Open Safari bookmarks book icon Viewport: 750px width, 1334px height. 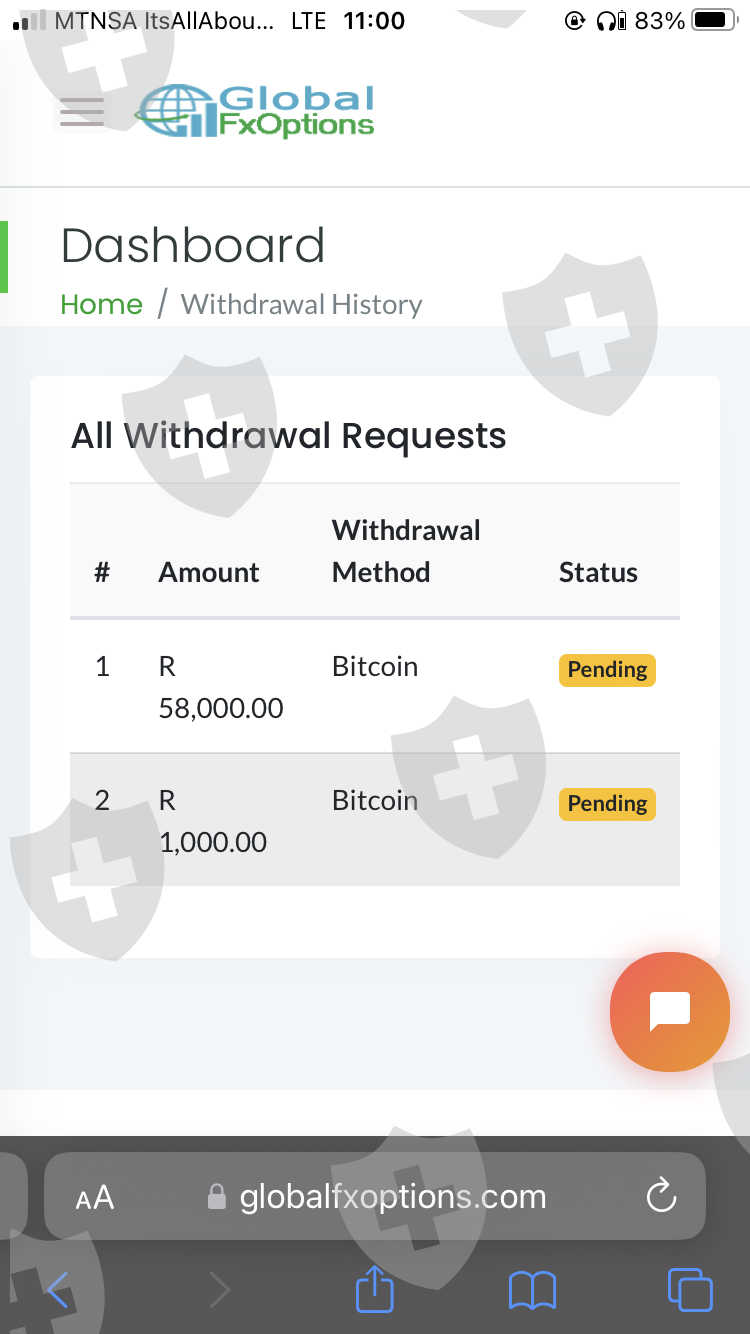coord(532,1290)
